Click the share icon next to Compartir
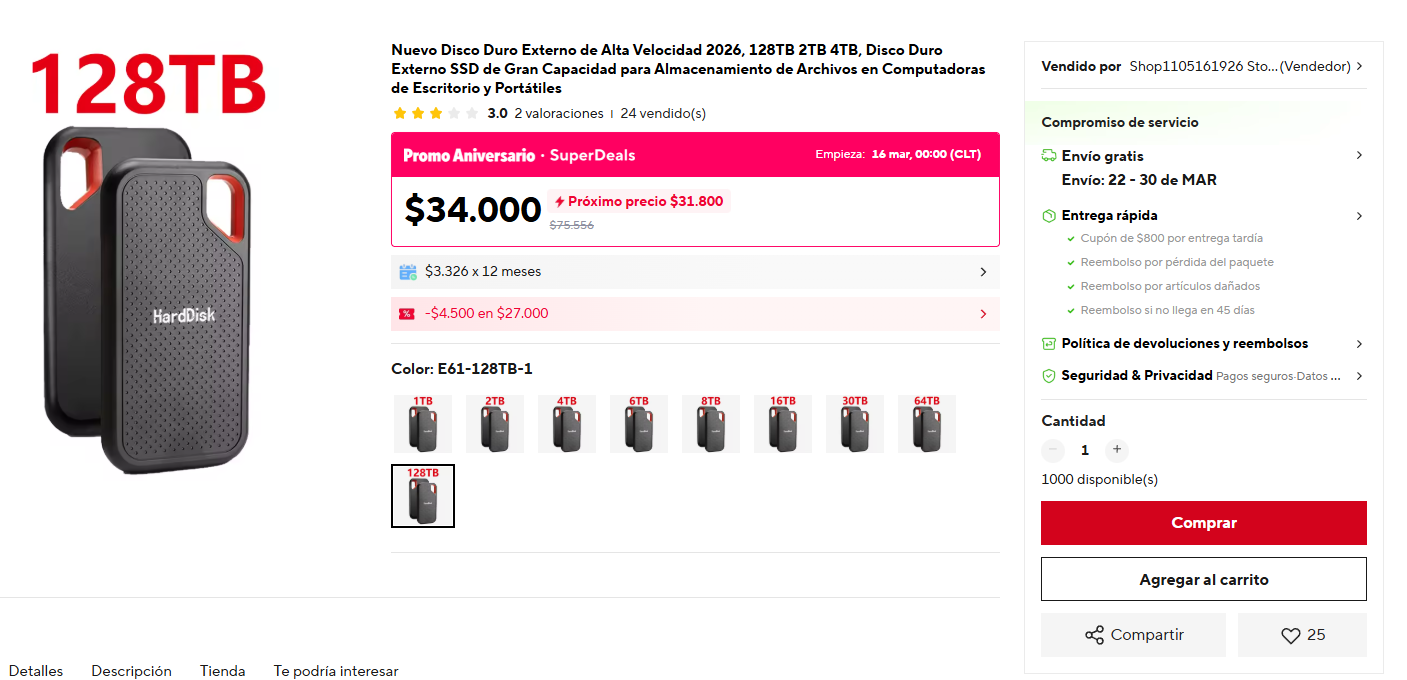Image resolution: width=1407 pixels, height=680 pixels. pos(1094,635)
